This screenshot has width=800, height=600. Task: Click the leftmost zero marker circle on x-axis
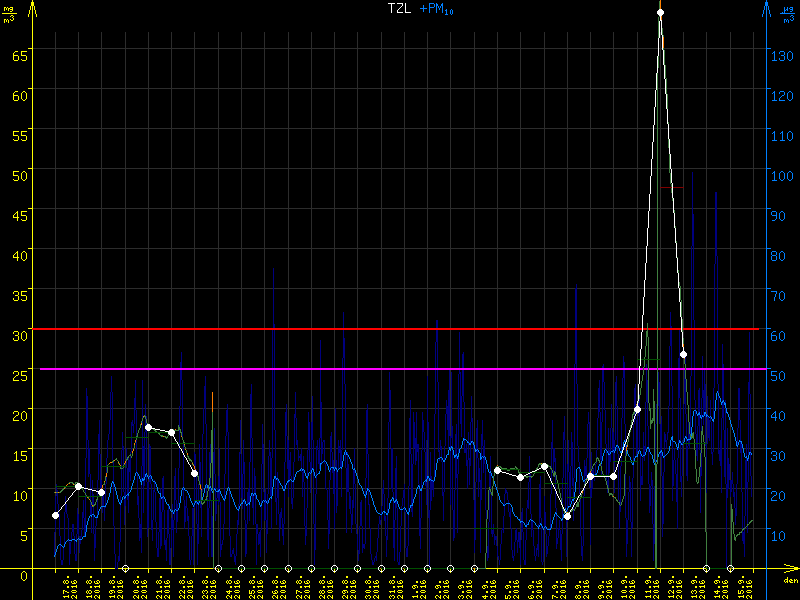125,569
